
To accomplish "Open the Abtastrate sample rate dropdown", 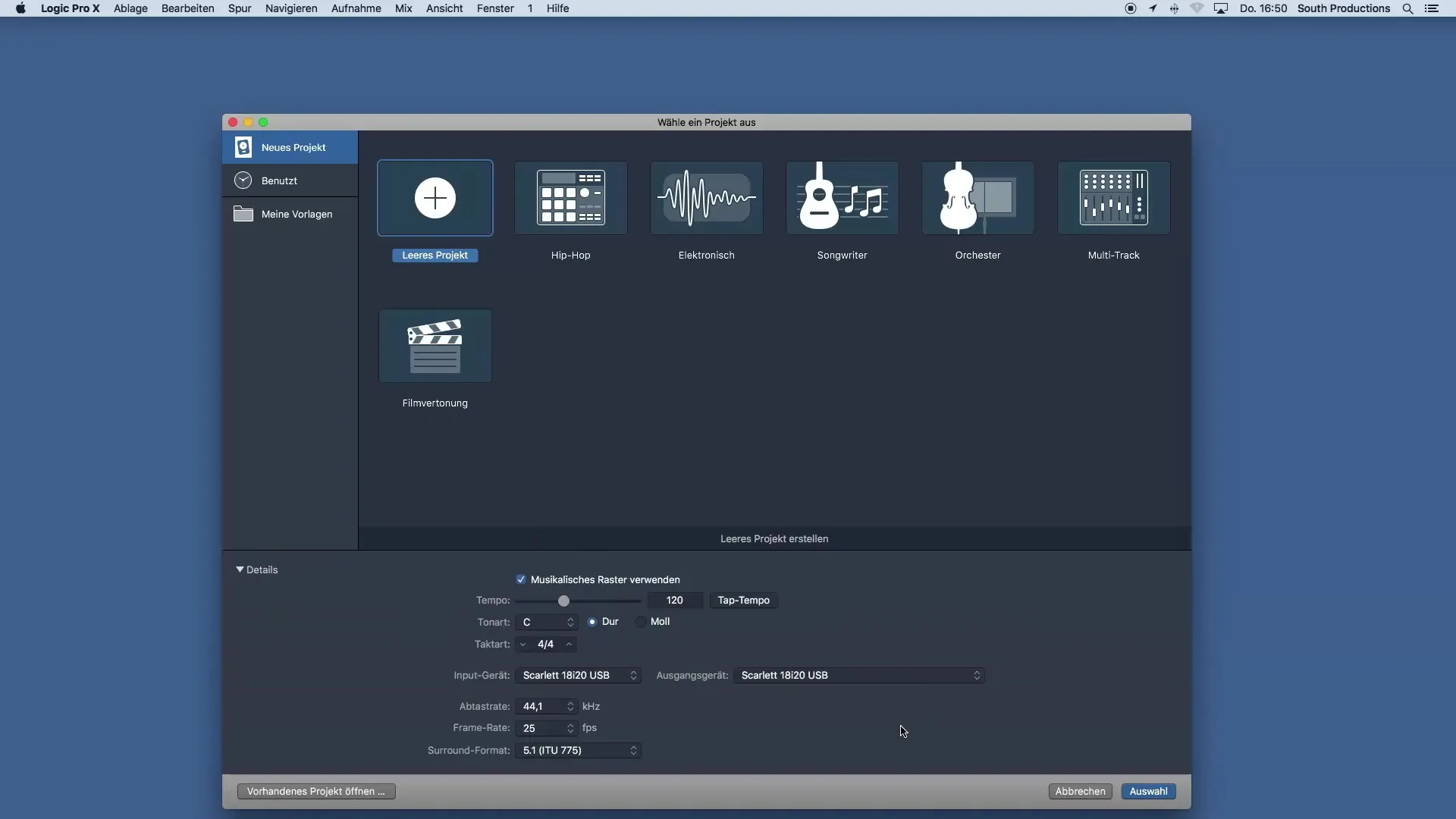I will pyautogui.click(x=547, y=706).
